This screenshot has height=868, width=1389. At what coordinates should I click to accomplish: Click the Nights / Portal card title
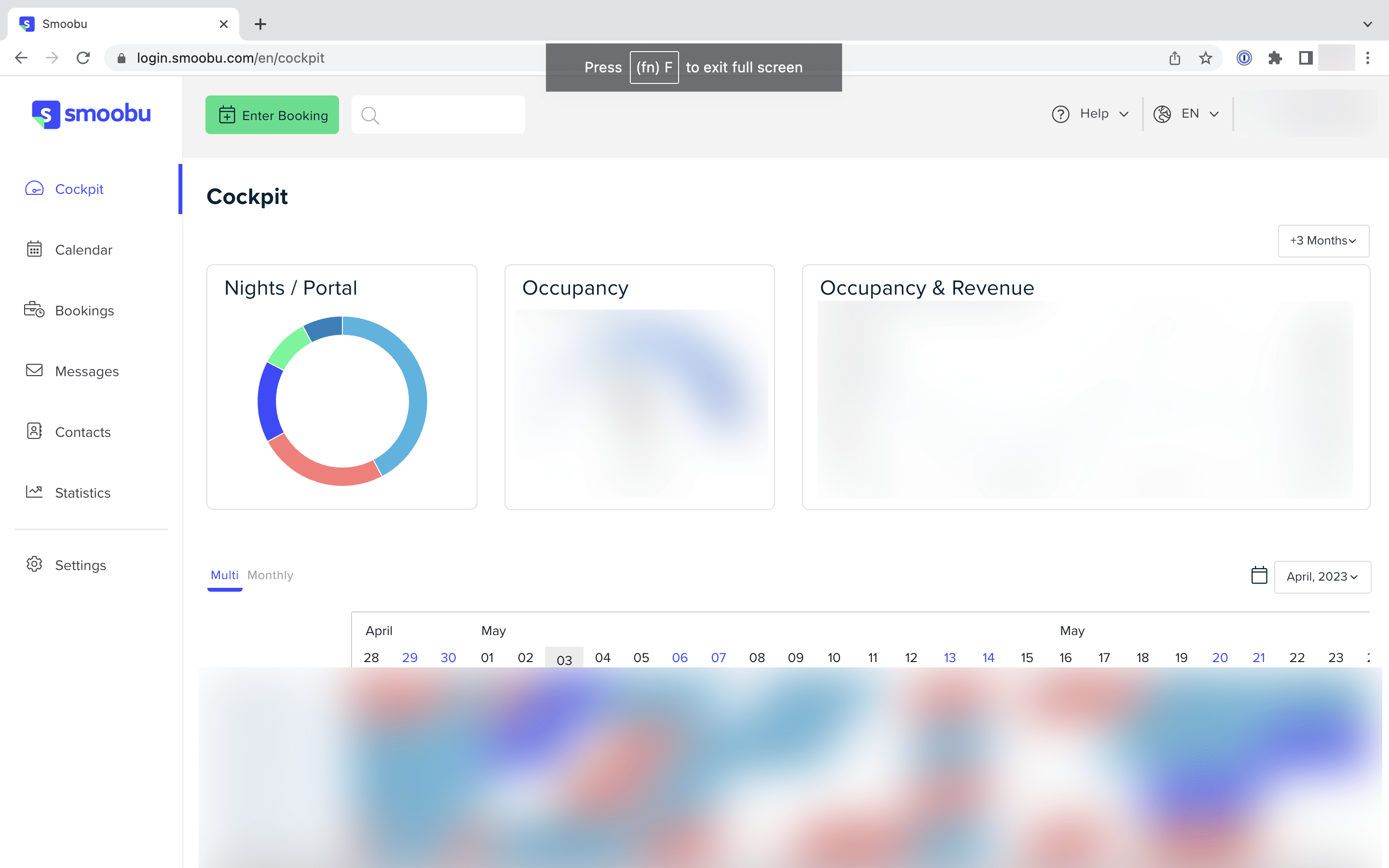[290, 287]
